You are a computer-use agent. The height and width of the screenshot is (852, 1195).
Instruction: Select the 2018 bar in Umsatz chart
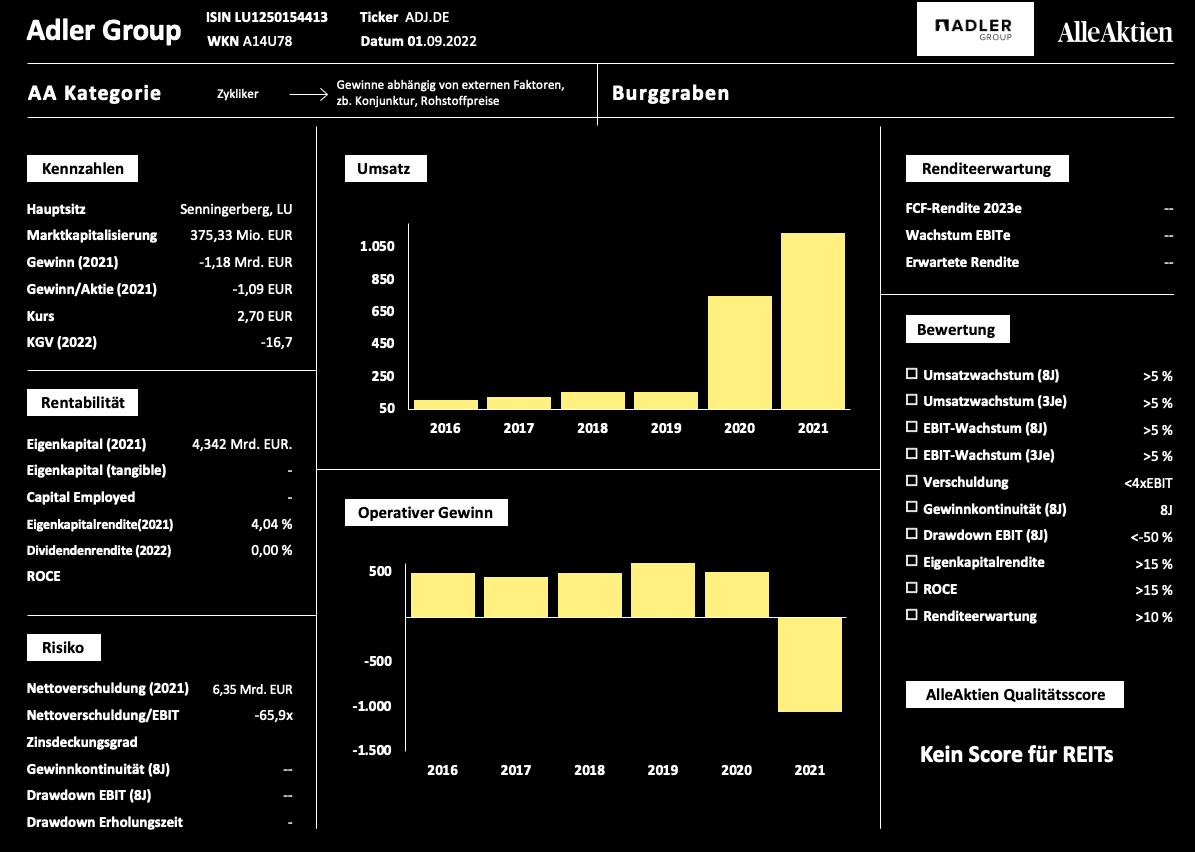click(592, 401)
